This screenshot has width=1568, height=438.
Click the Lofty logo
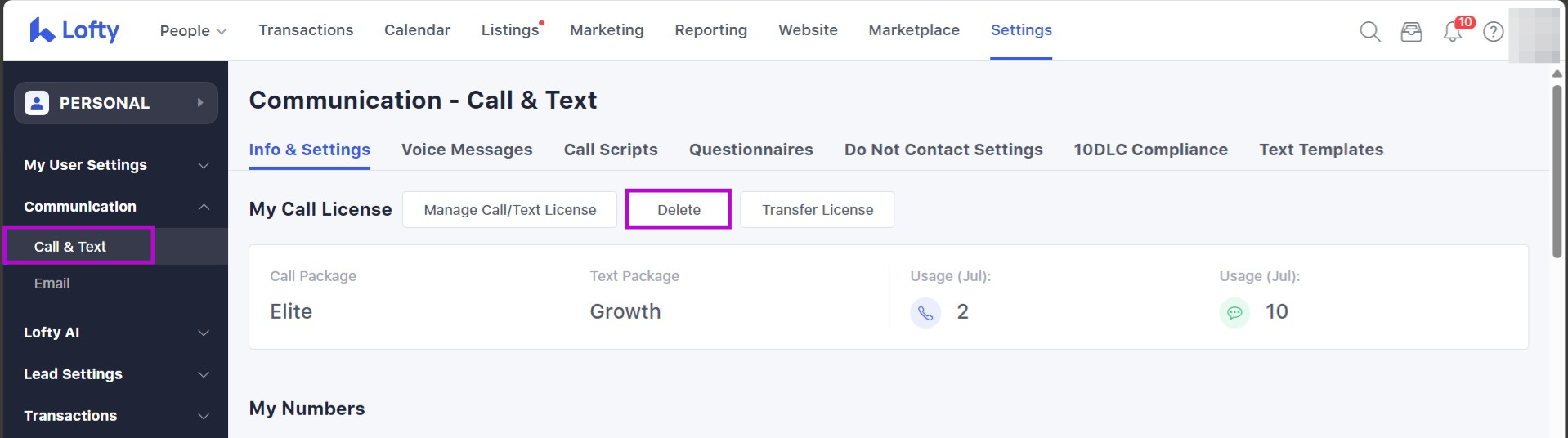(x=74, y=30)
